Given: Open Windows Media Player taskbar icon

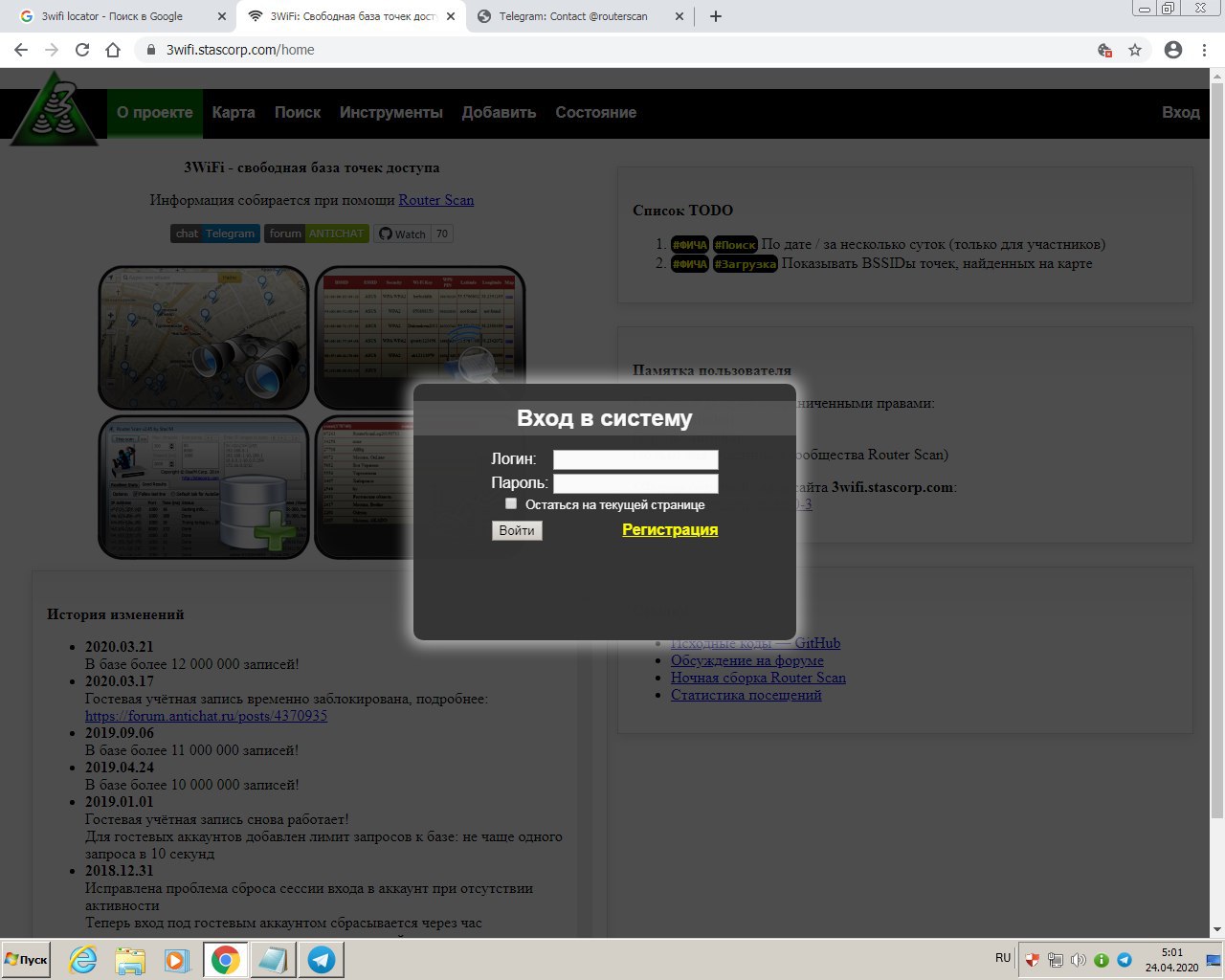Looking at the screenshot, I should (x=177, y=960).
